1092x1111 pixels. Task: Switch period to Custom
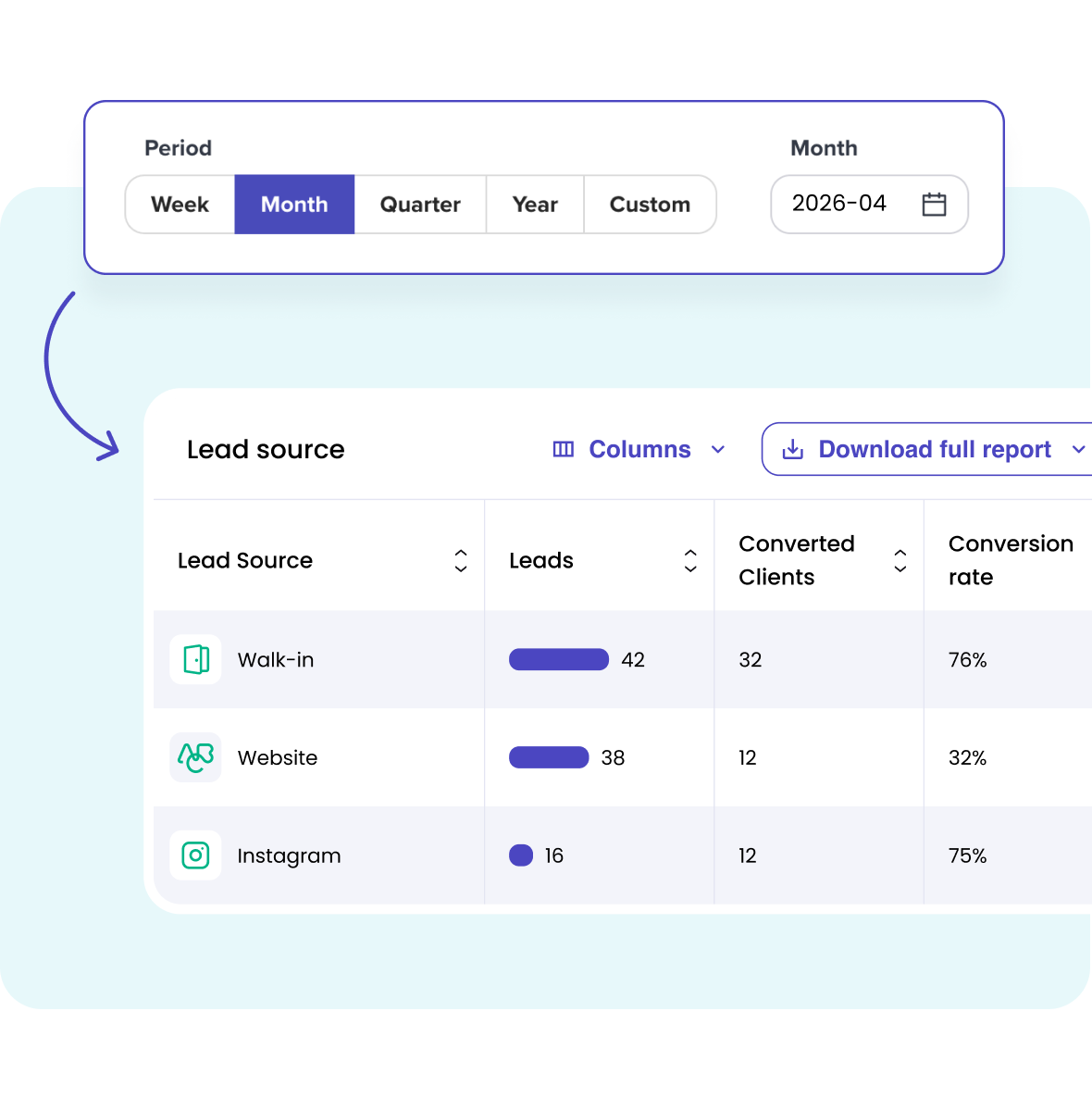[650, 205]
